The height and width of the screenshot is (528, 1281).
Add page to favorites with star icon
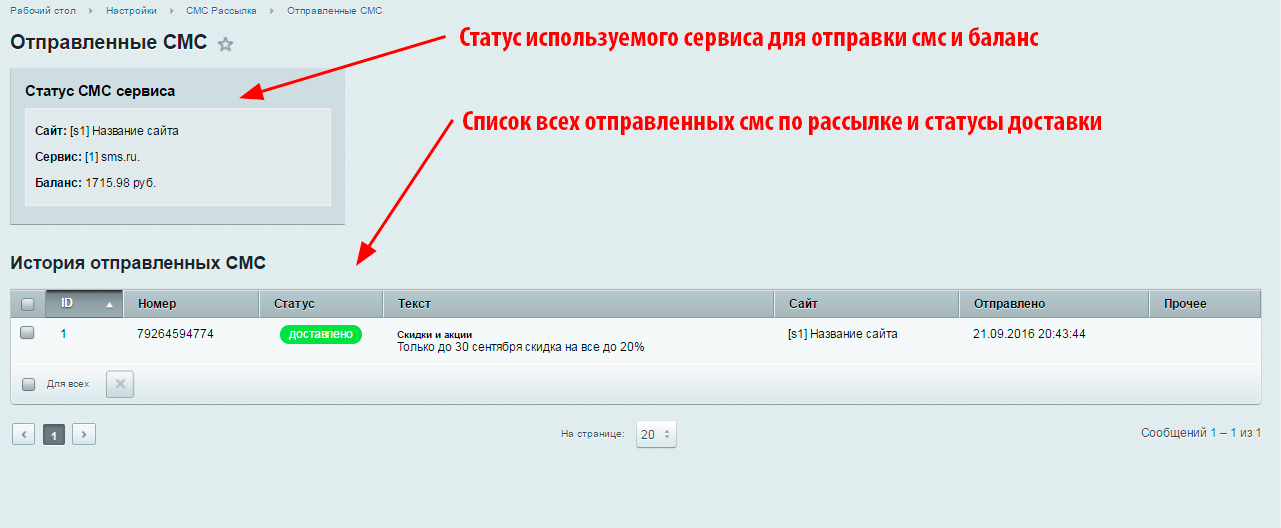[x=225, y=44]
